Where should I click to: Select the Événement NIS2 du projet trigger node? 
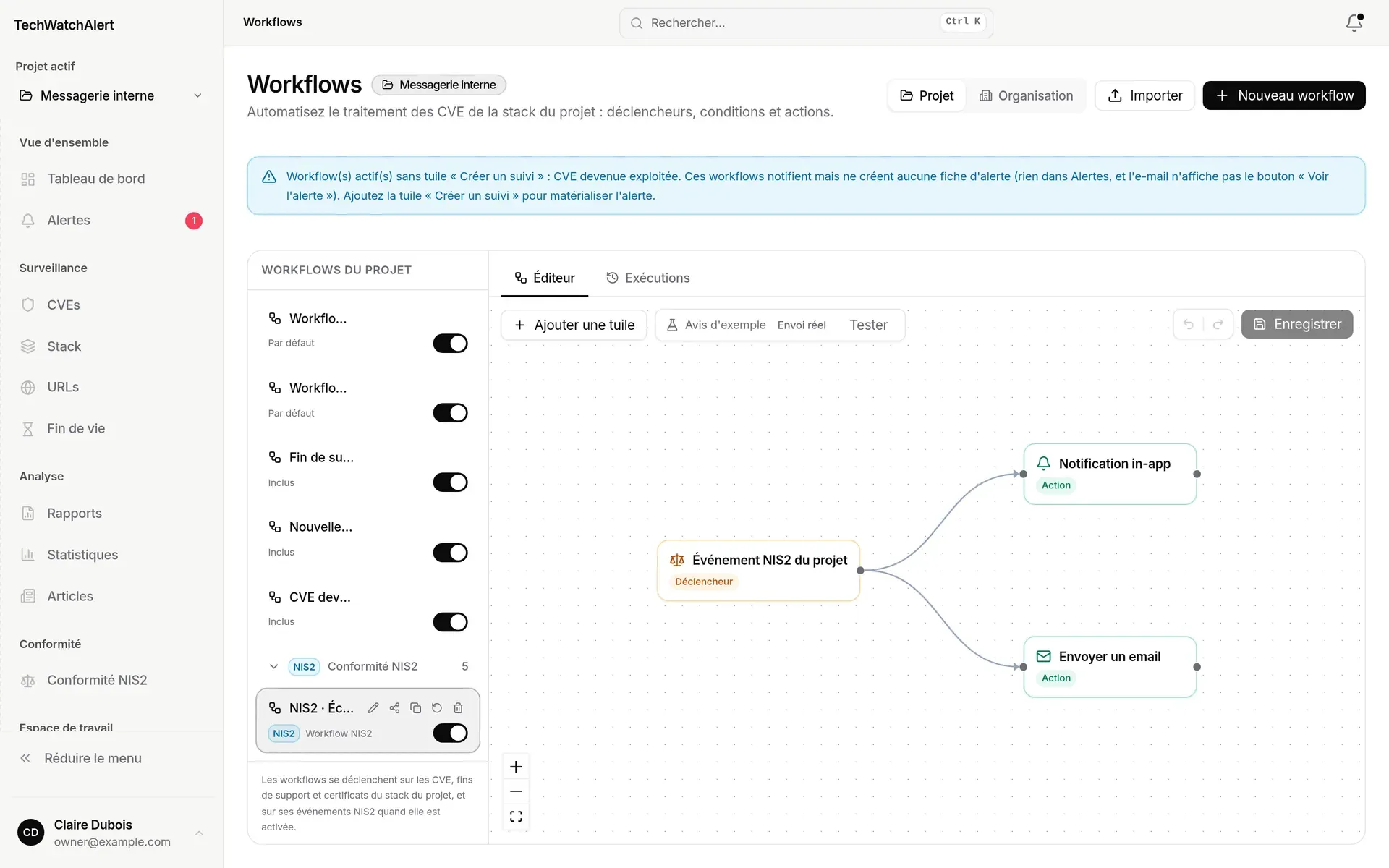(x=758, y=571)
